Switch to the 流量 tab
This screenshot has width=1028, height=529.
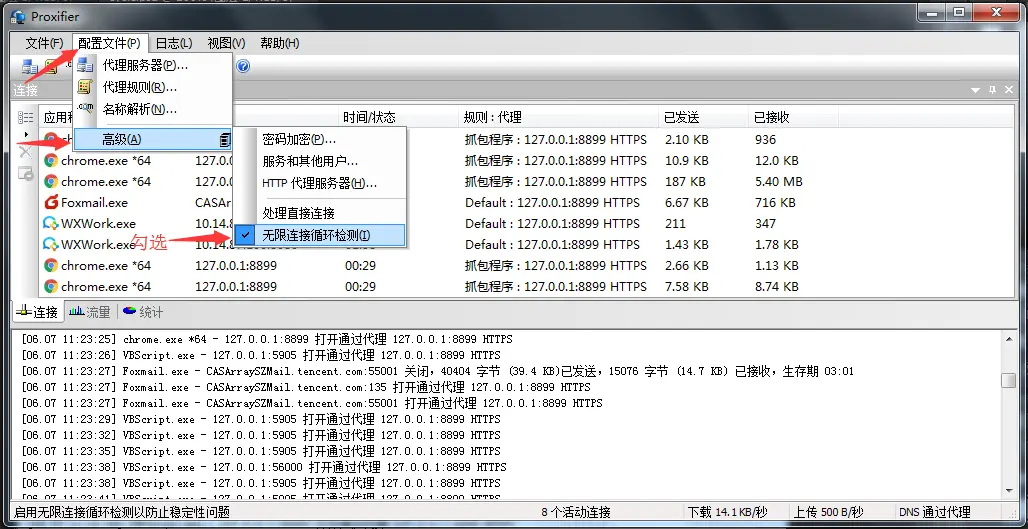click(x=90, y=312)
